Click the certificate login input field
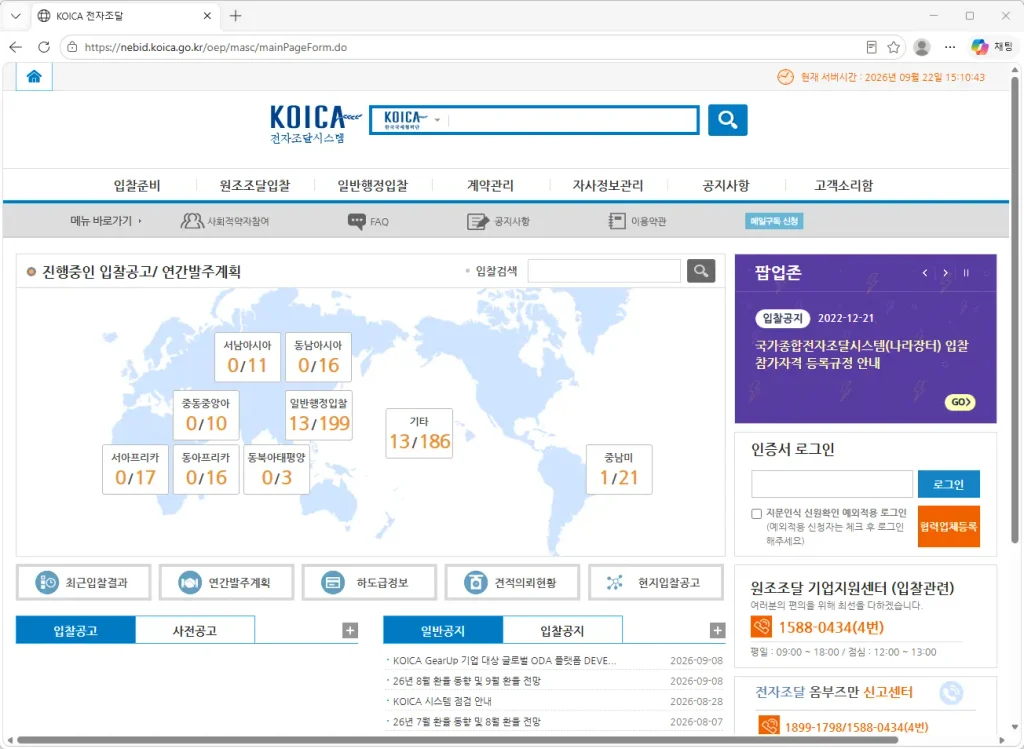Image resolution: width=1024 pixels, height=749 pixels. pyautogui.click(x=832, y=484)
